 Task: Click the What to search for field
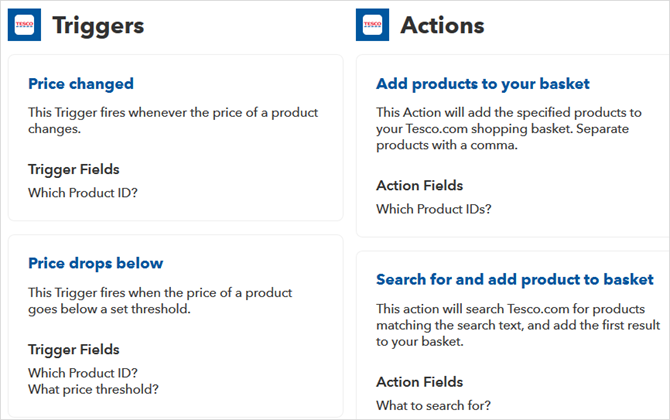(x=433, y=405)
